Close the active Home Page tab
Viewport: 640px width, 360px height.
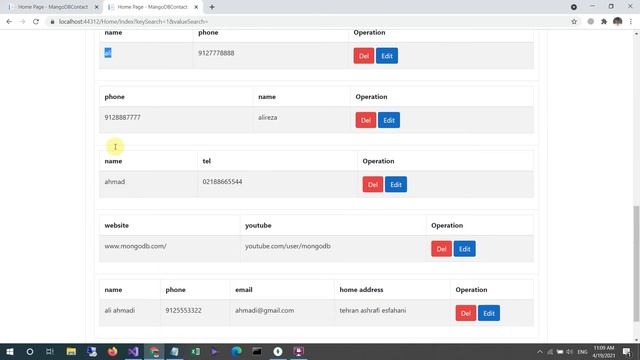point(196,7)
